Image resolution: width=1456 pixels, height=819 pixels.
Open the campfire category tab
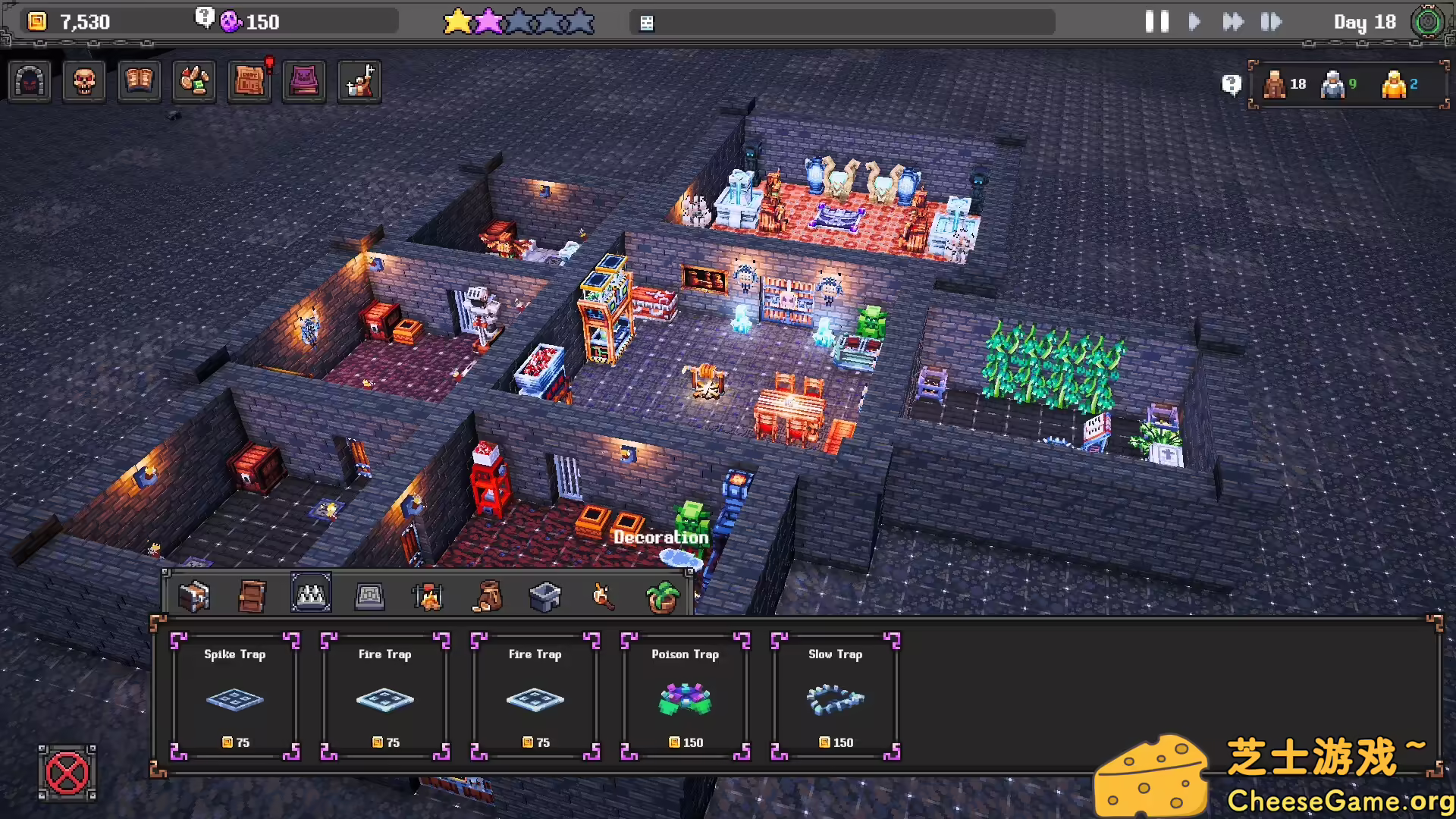[x=428, y=595]
